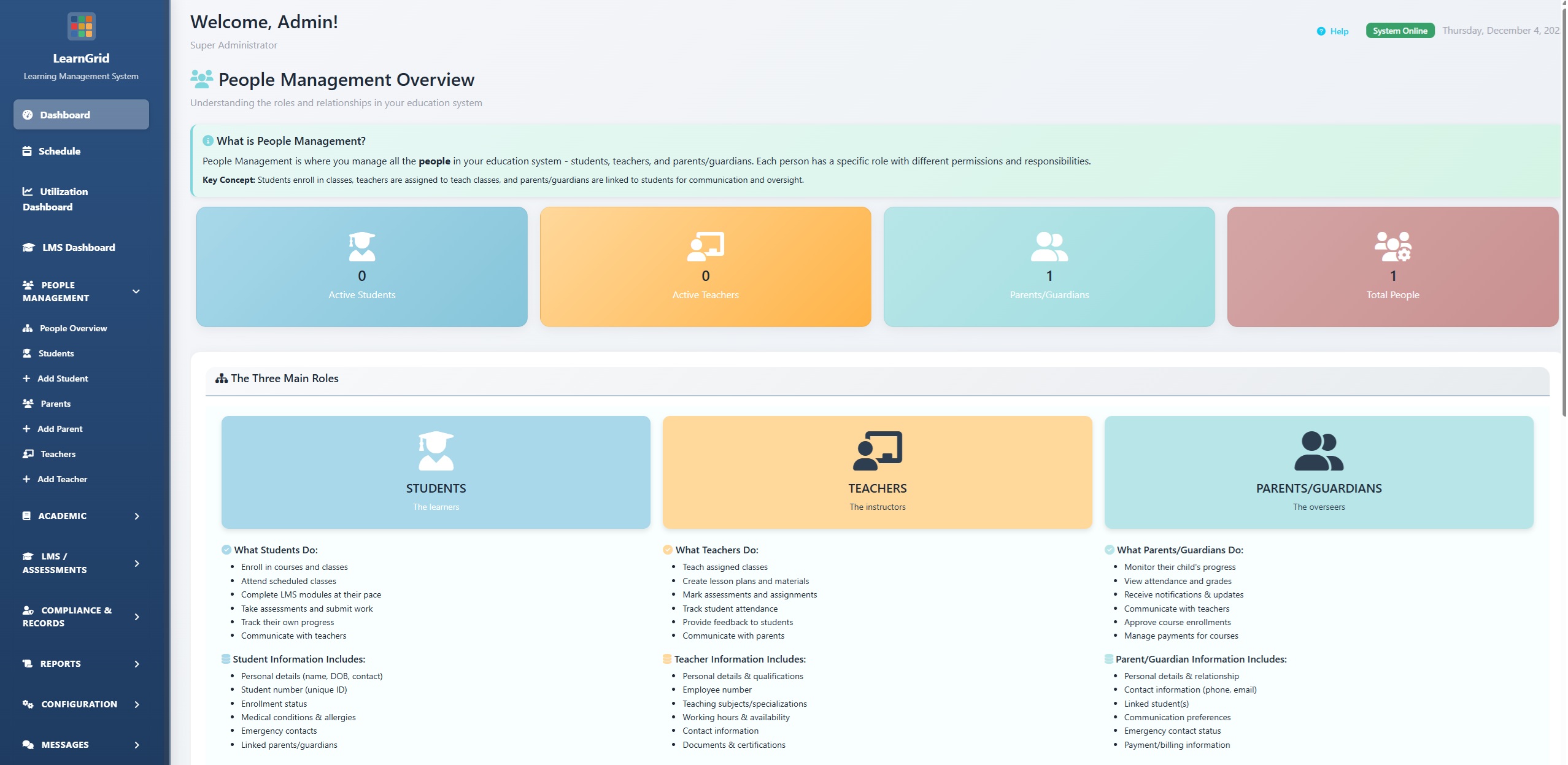
Task: Open the Dashboard menu item
Action: (x=81, y=115)
